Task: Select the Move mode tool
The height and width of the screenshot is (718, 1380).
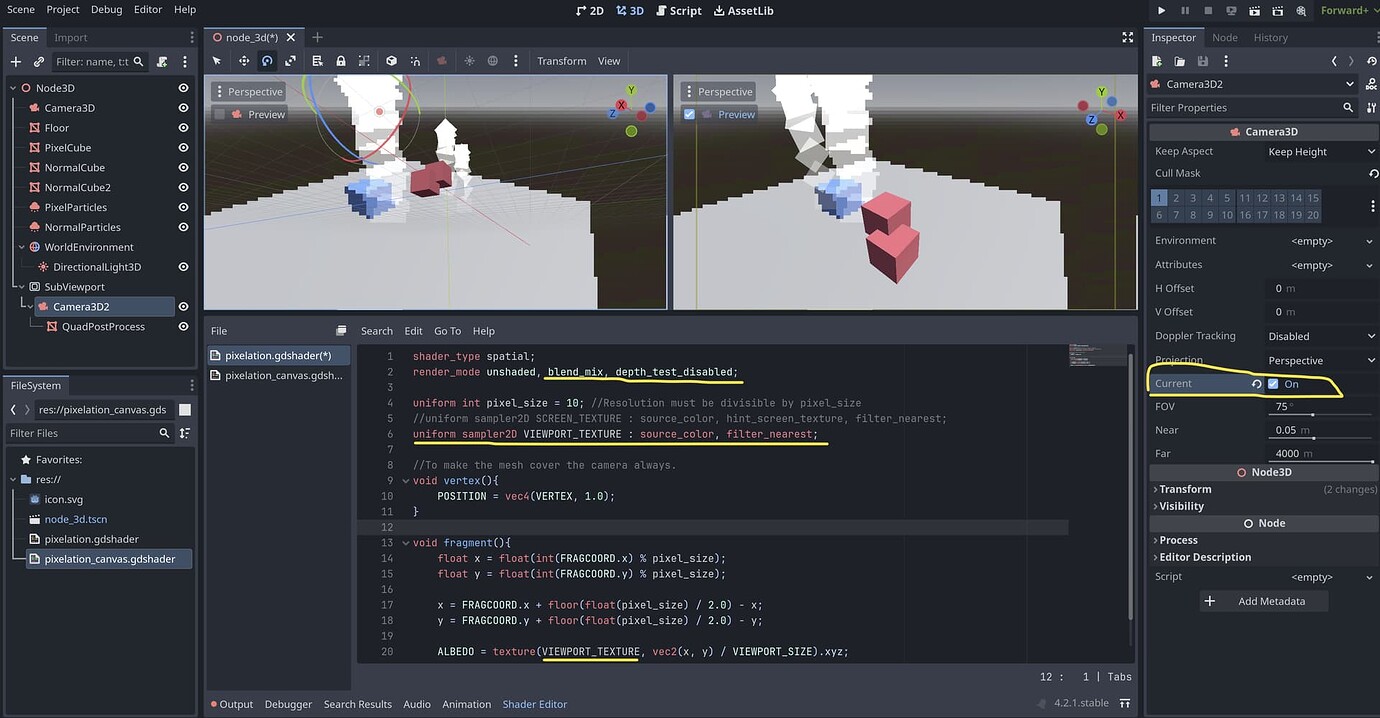Action: pos(243,61)
